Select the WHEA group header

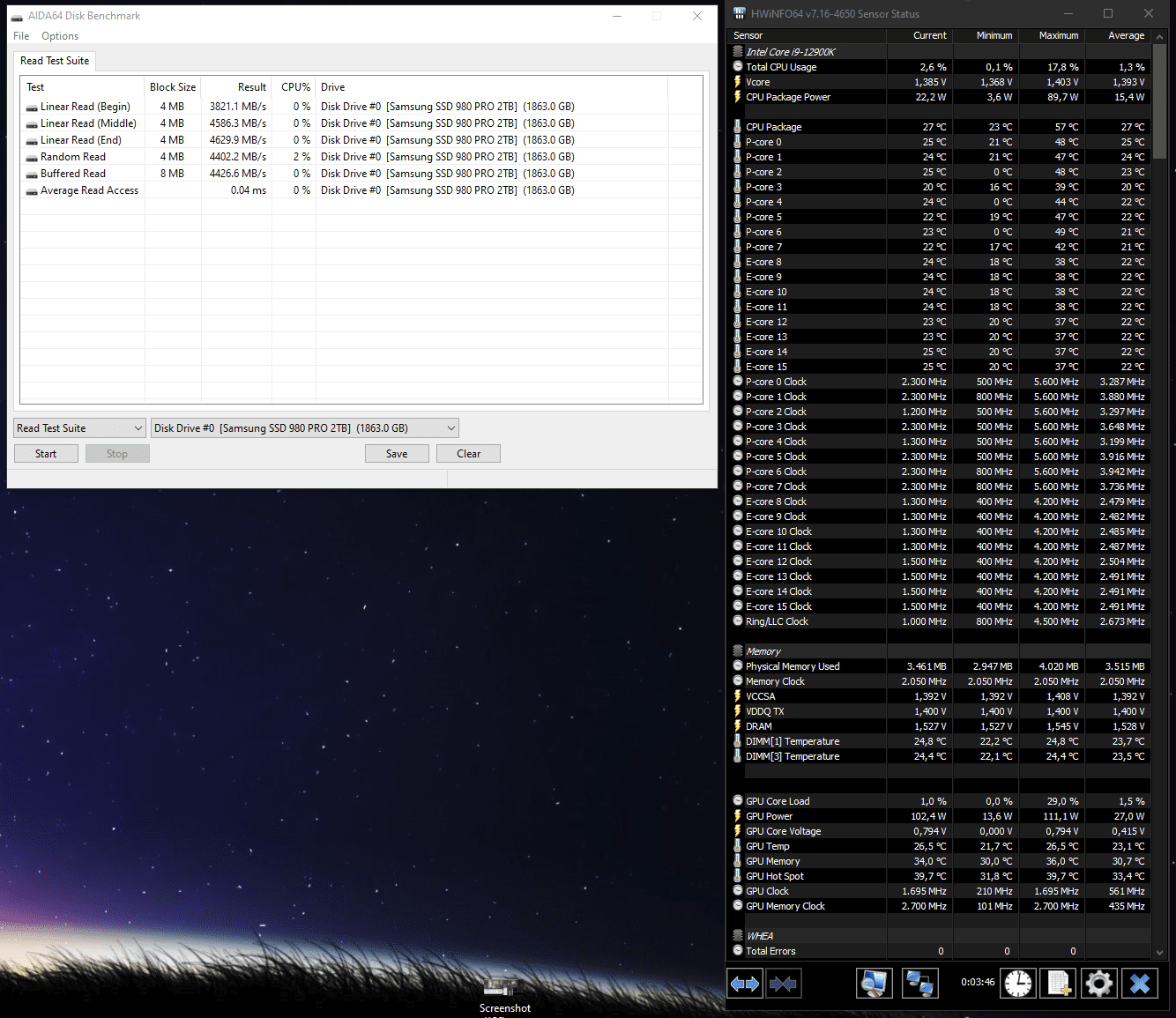(939, 936)
